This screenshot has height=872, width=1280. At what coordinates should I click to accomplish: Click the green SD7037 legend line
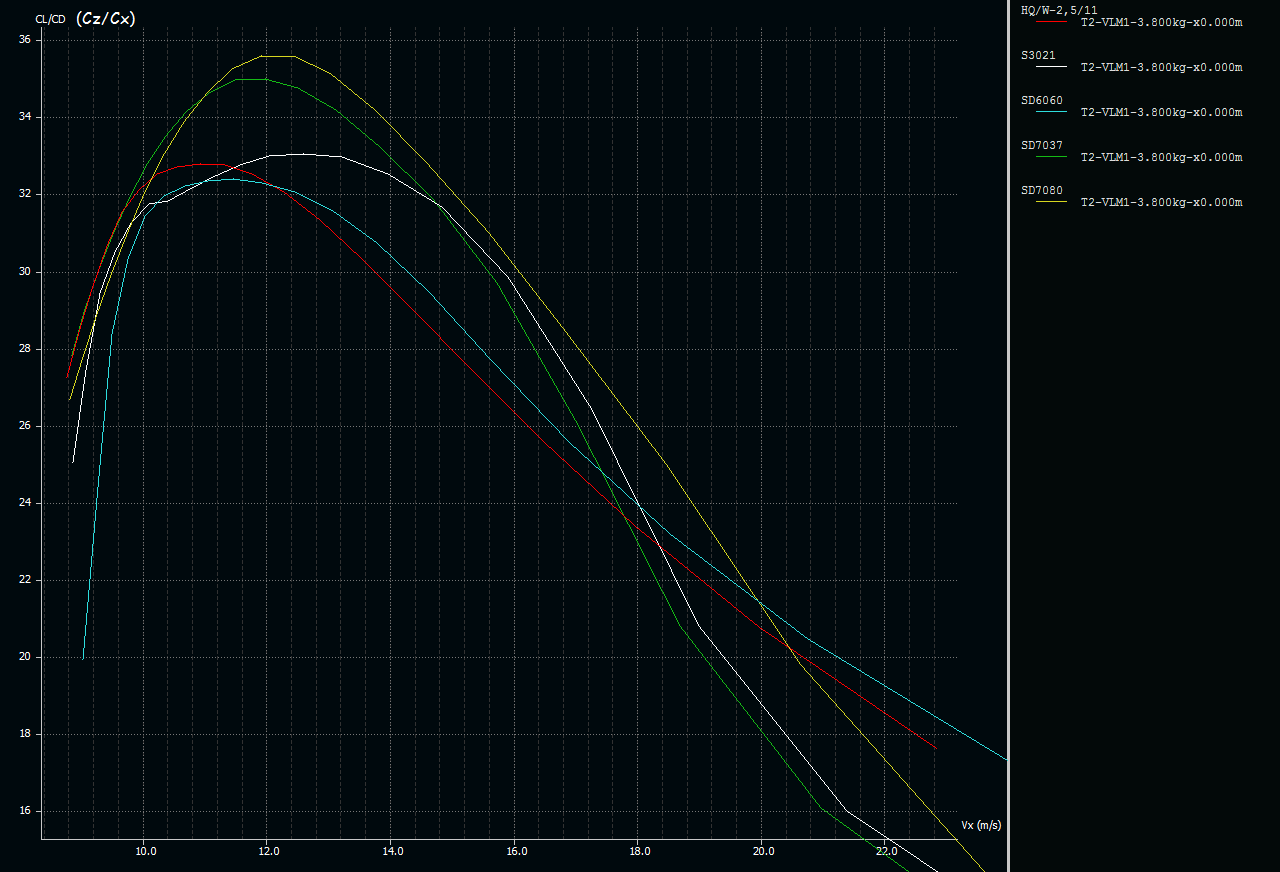click(x=1052, y=157)
